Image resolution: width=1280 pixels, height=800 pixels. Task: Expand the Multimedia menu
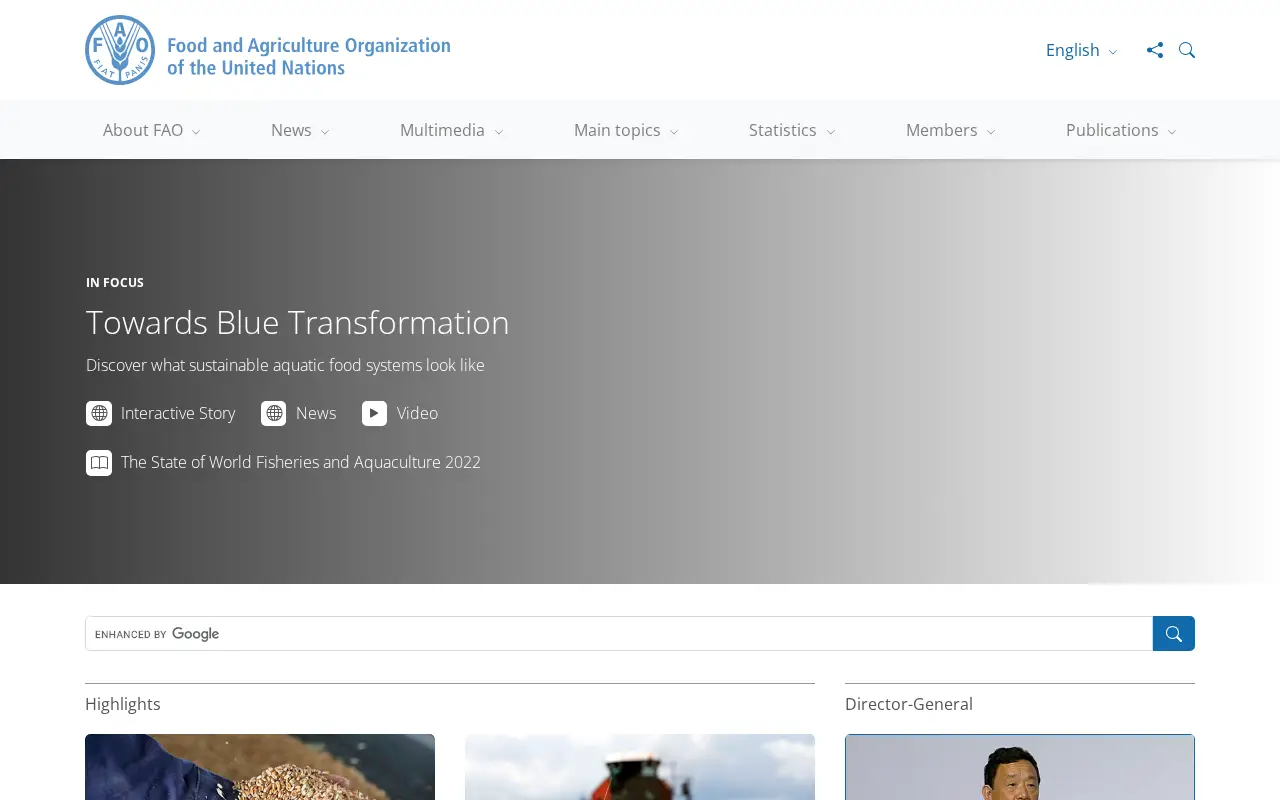pyautogui.click(x=452, y=130)
